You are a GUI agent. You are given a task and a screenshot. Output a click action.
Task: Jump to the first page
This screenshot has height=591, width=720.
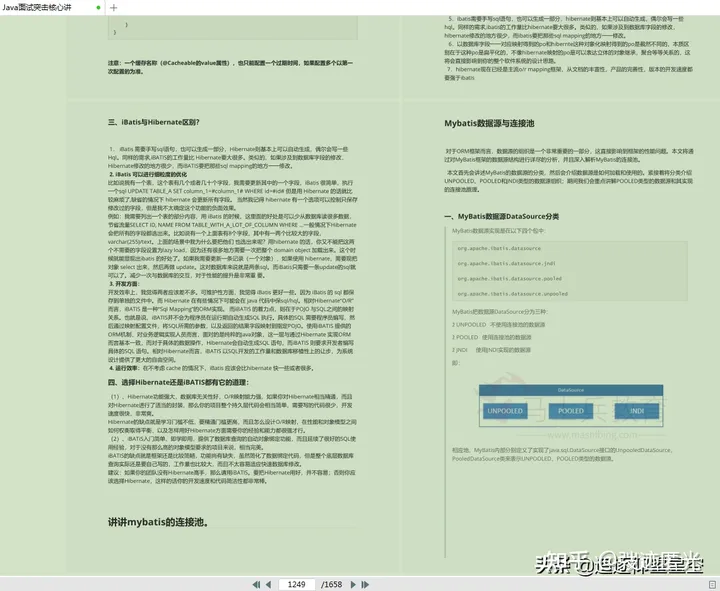256,585
